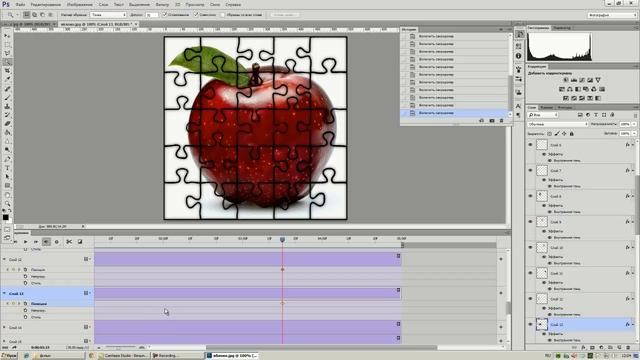Hide layer Слой 8 with eye icon

click(531, 196)
